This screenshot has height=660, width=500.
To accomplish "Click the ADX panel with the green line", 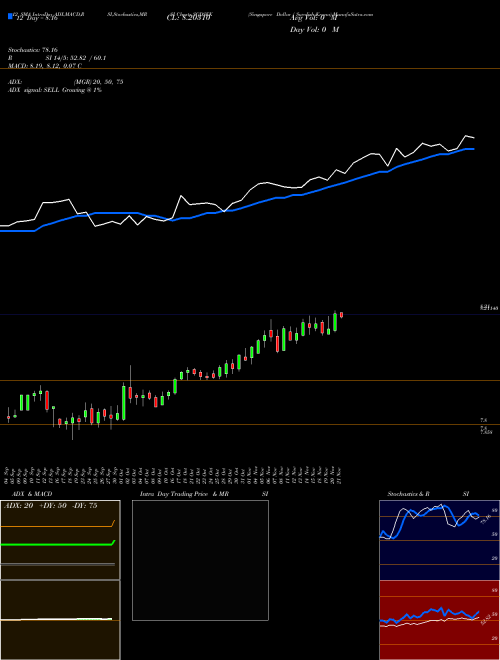I will pyautogui.click(x=60, y=540).
